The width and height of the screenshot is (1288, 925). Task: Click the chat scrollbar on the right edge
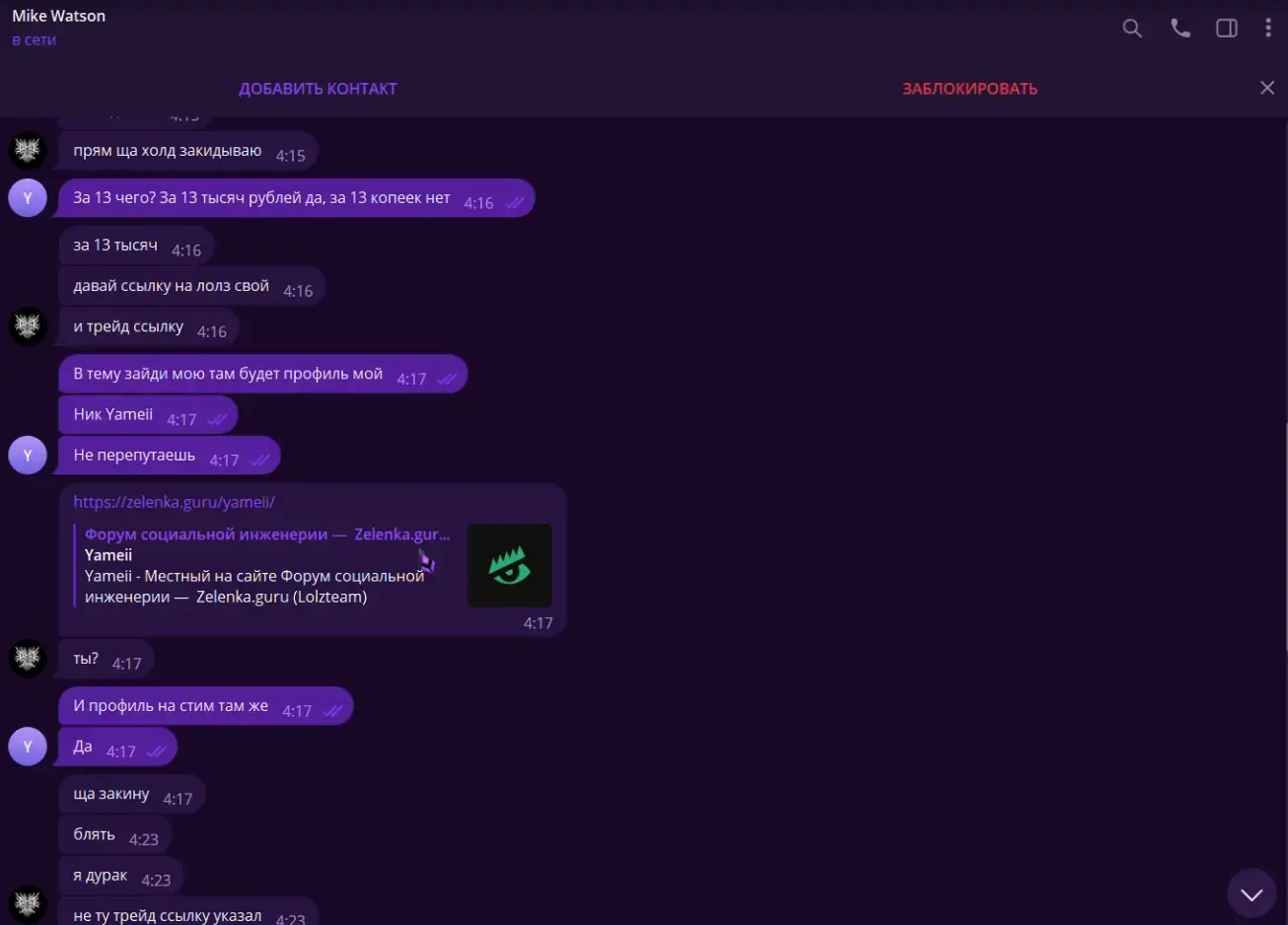(x=1284, y=537)
